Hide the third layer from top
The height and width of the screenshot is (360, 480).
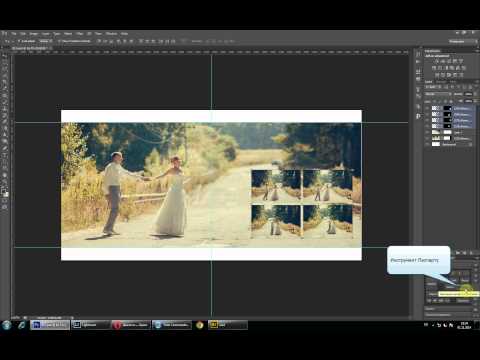pos(427,120)
